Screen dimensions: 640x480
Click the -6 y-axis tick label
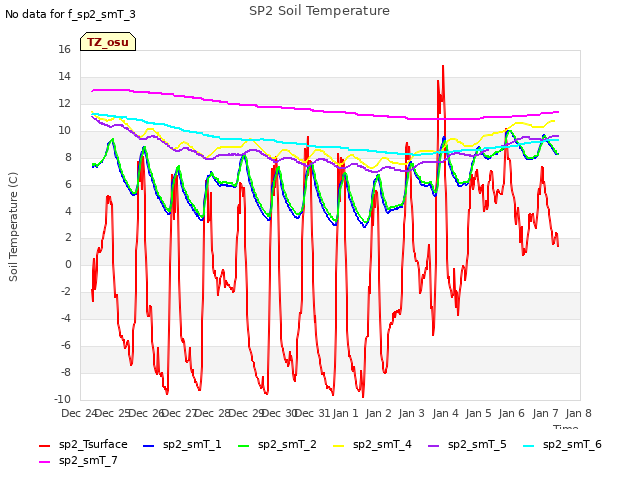click(65, 345)
